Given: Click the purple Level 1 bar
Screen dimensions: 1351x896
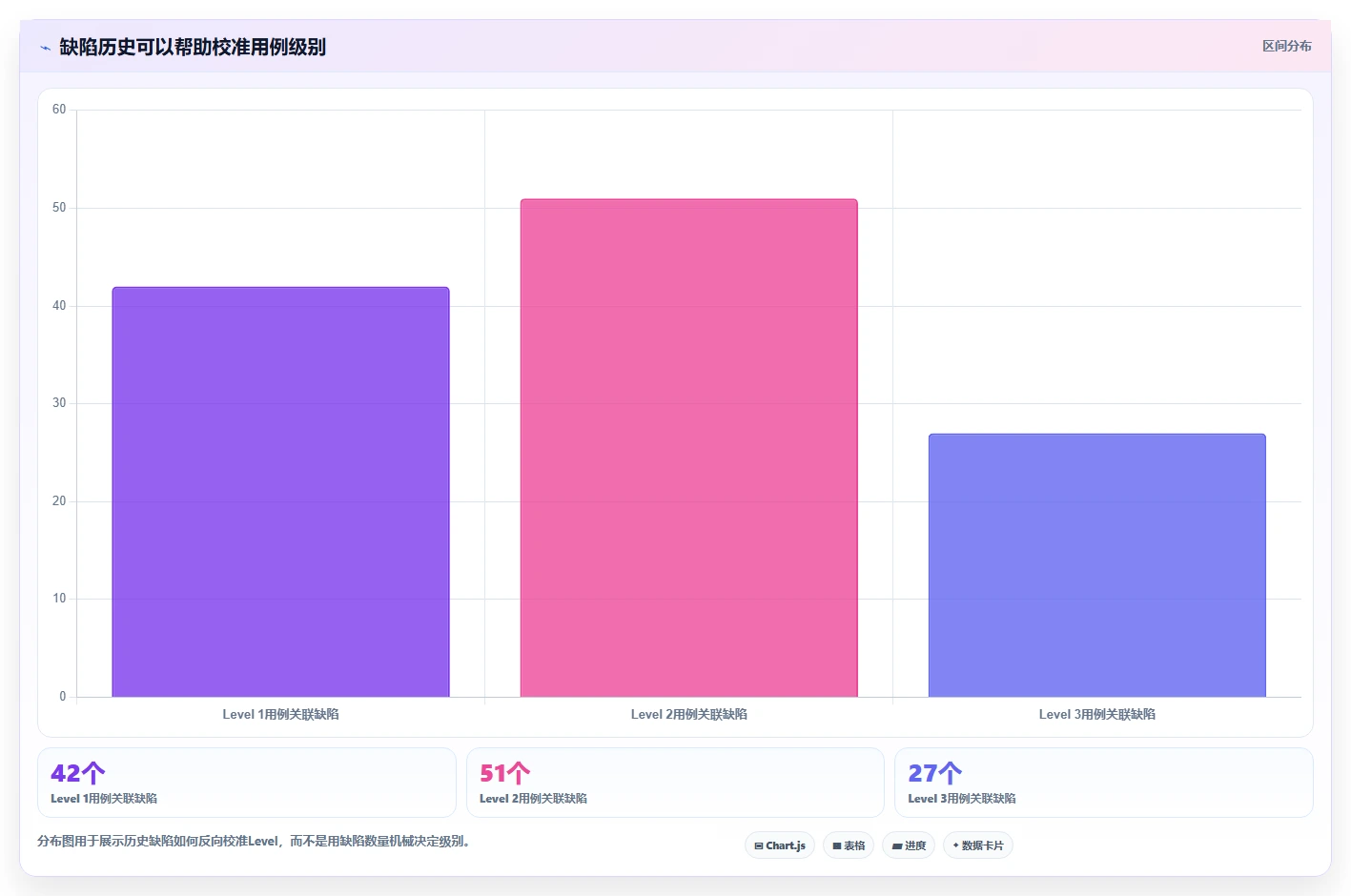Looking at the screenshot, I should 280,492.
